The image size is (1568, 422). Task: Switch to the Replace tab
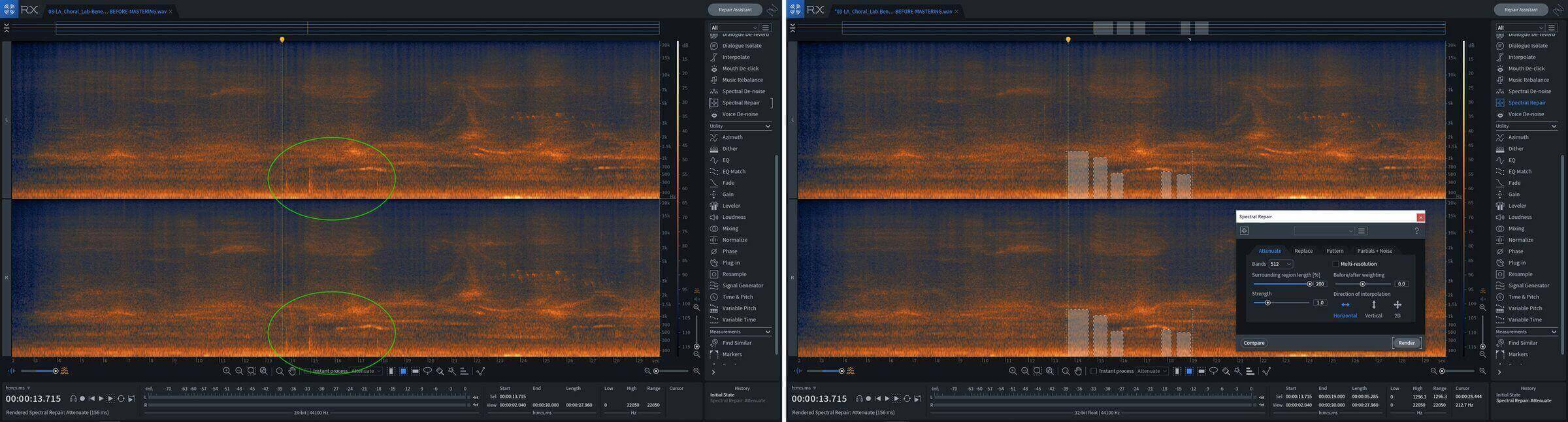pos(1303,251)
